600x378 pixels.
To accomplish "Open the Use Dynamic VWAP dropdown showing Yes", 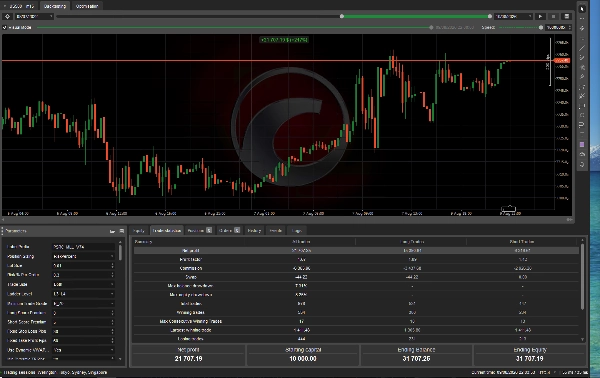I will 83,350.
